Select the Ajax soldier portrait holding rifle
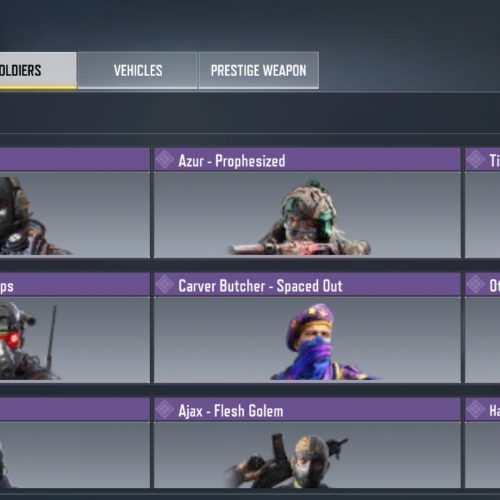Image resolution: width=500 pixels, height=500 pixels. [307, 455]
